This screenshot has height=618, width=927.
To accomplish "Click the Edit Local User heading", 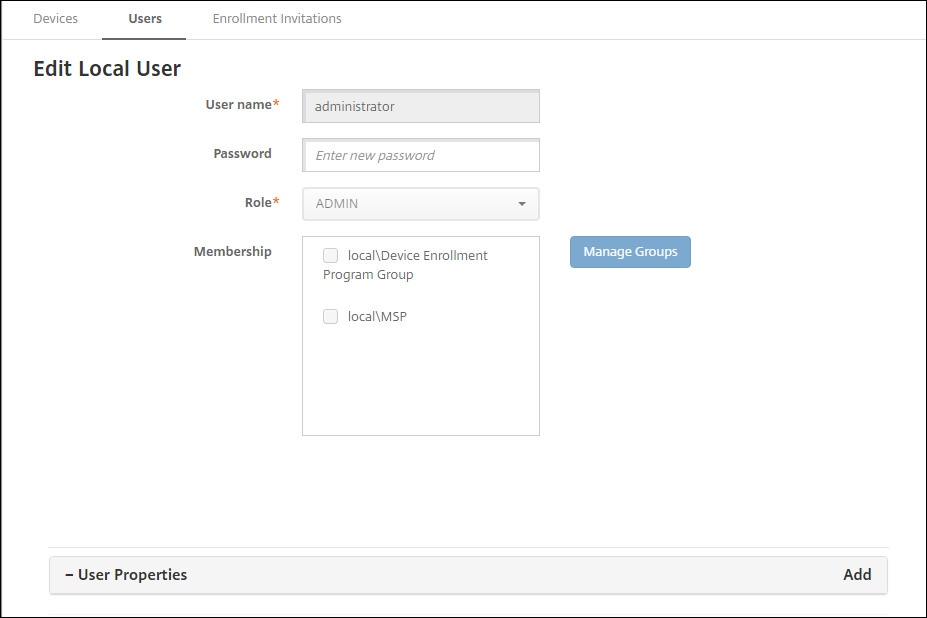I will [x=107, y=69].
